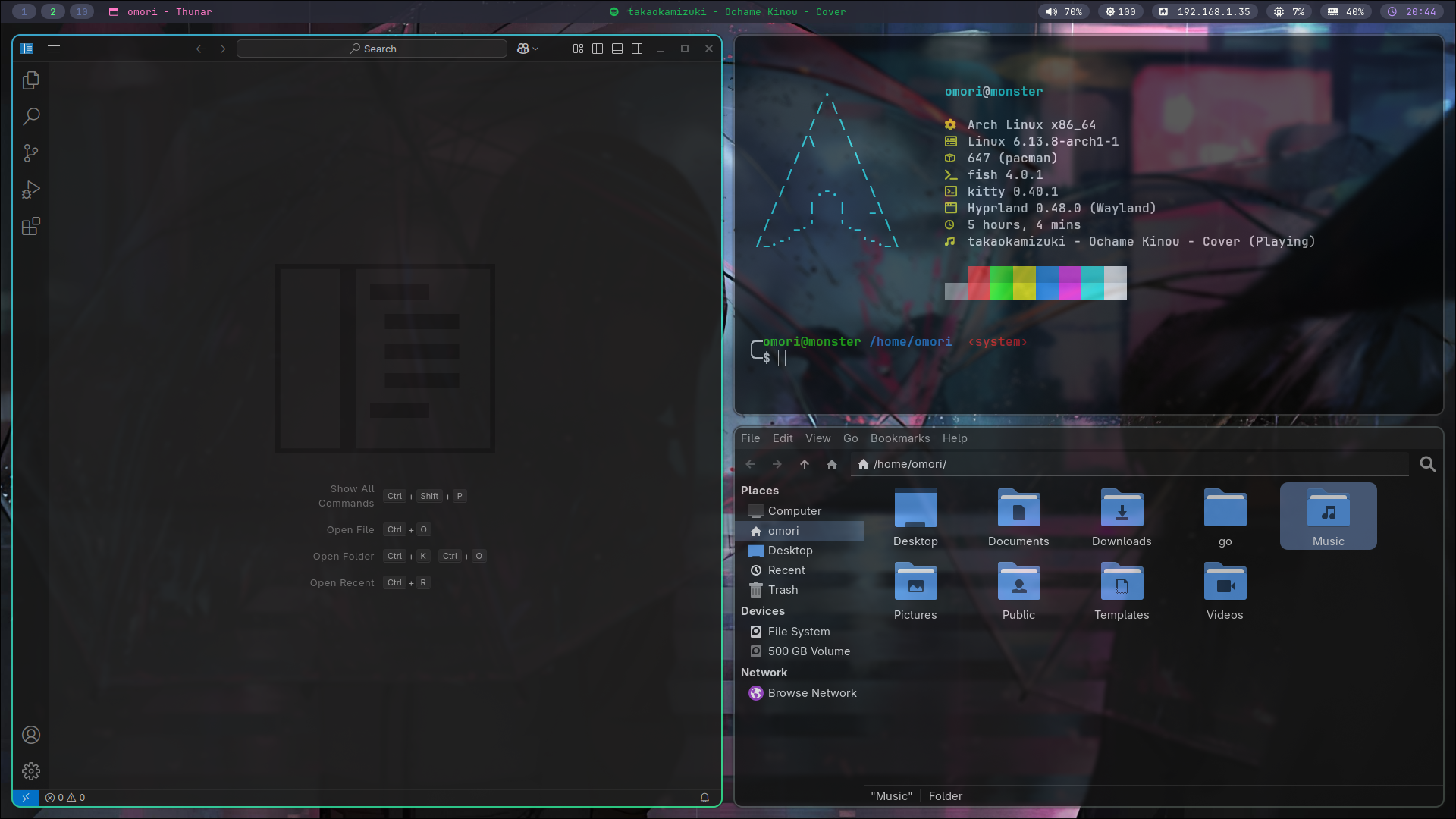The image size is (1456, 819).
Task: Open the View menu in Thunar
Action: (x=817, y=438)
